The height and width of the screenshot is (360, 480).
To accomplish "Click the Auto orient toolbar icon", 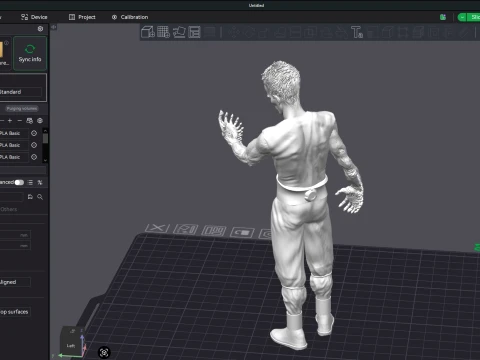I will pos(179,32).
